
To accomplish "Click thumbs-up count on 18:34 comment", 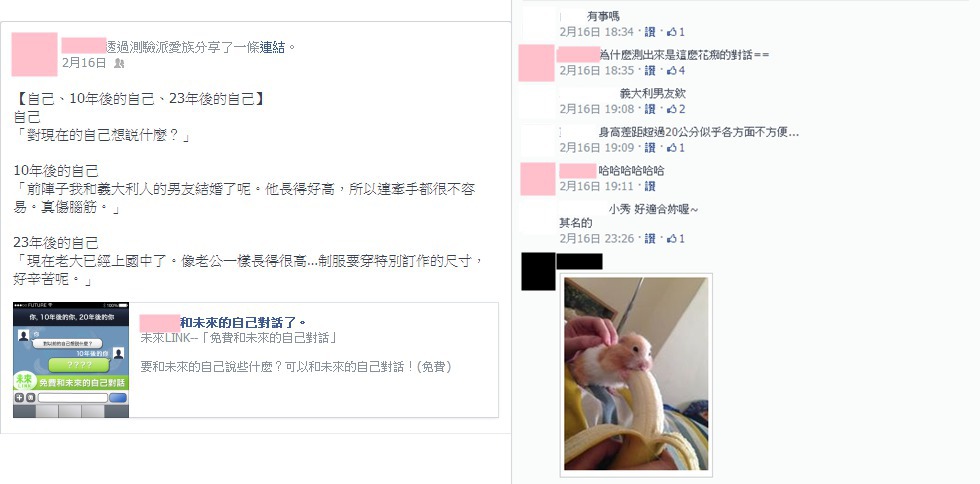I will coord(676,32).
